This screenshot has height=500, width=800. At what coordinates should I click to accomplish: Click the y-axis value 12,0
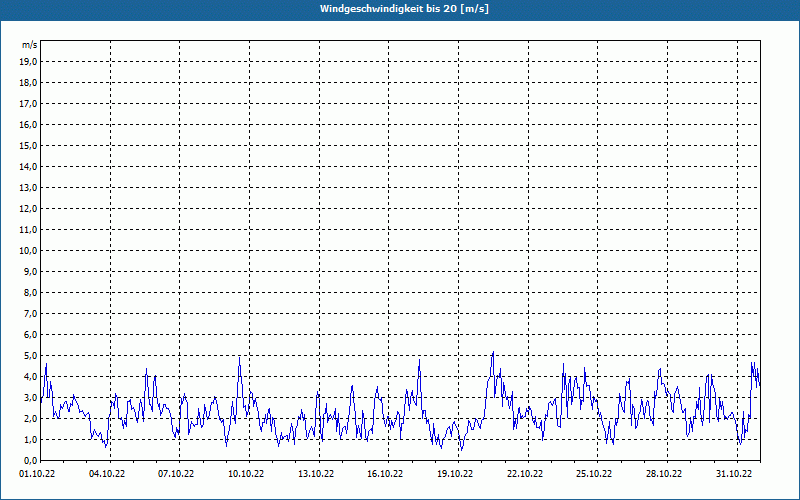pyautogui.click(x=28, y=208)
